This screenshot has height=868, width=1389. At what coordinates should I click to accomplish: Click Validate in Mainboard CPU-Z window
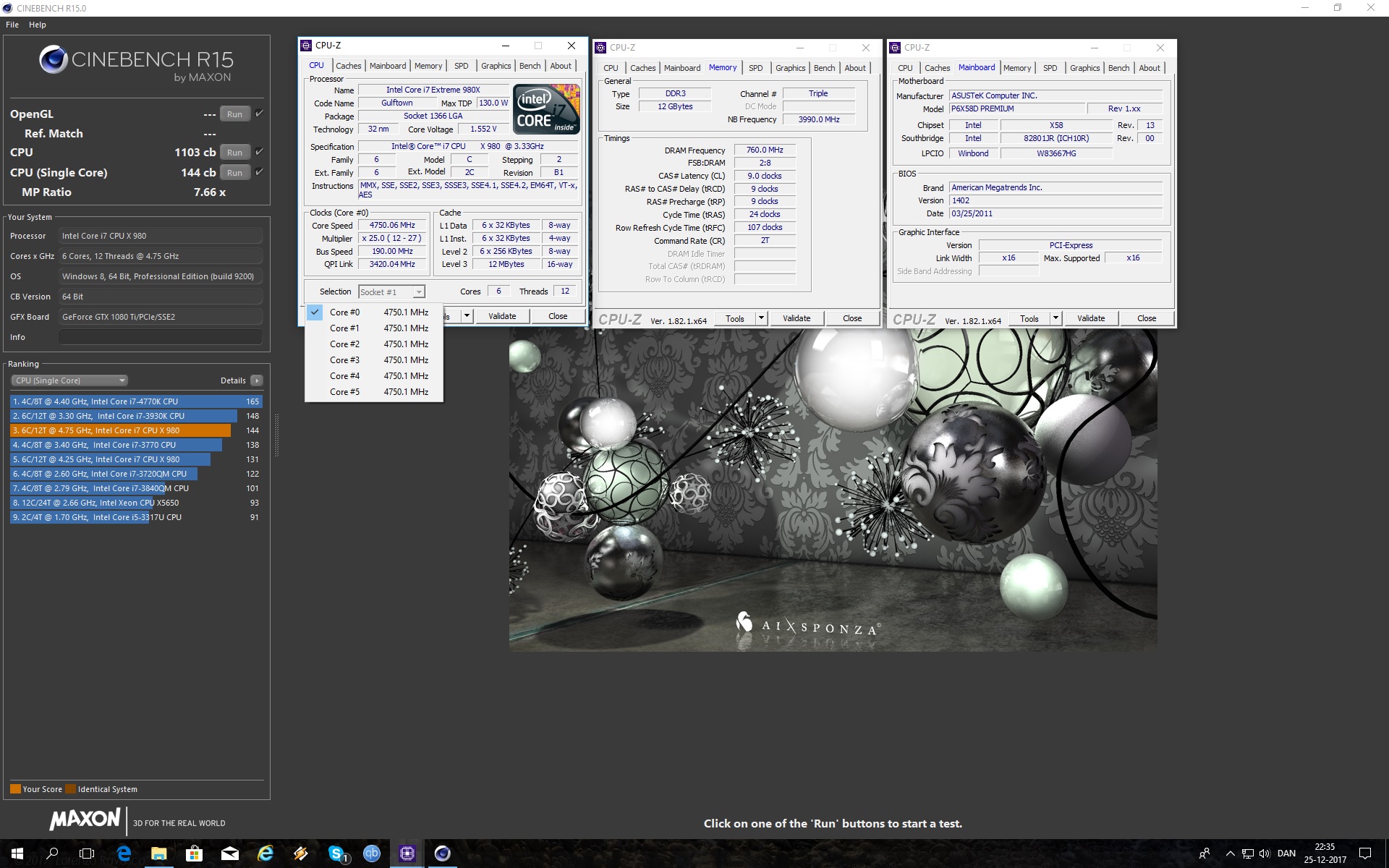1091,318
